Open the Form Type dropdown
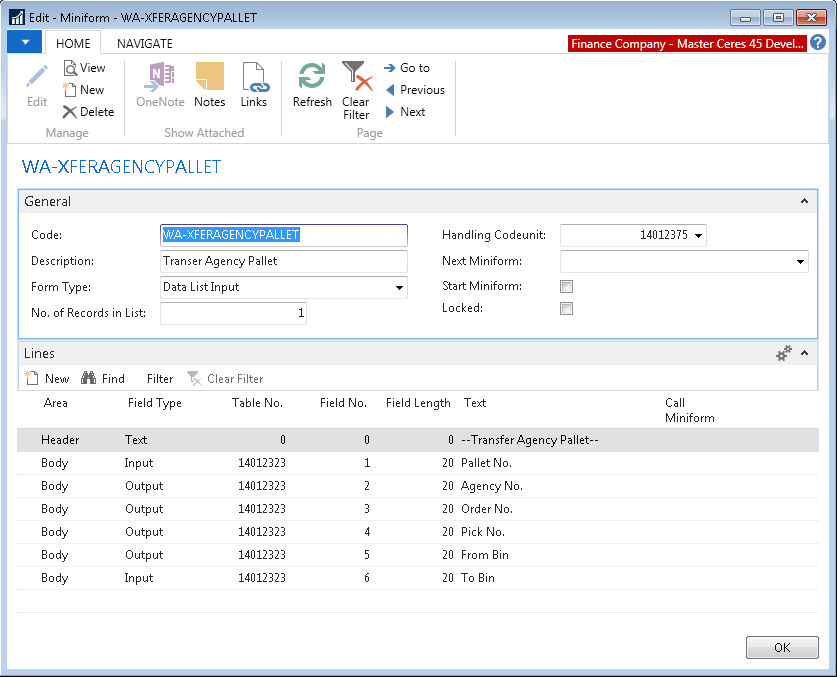Image resolution: width=837 pixels, height=677 pixels. tap(400, 288)
